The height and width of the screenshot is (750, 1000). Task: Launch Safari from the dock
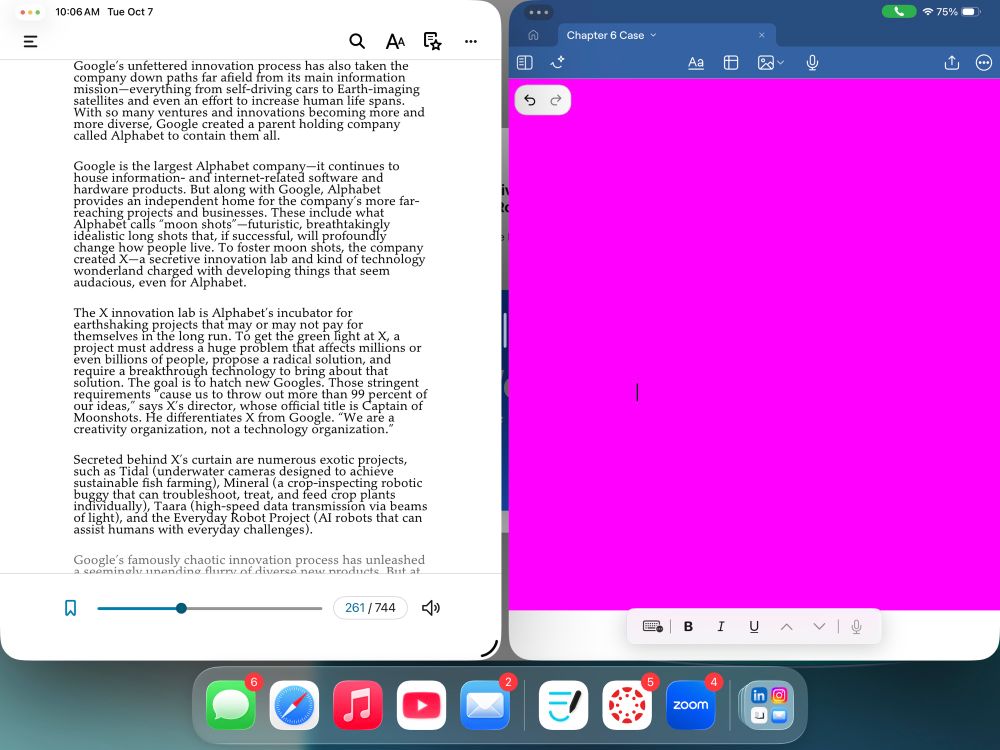pos(294,705)
